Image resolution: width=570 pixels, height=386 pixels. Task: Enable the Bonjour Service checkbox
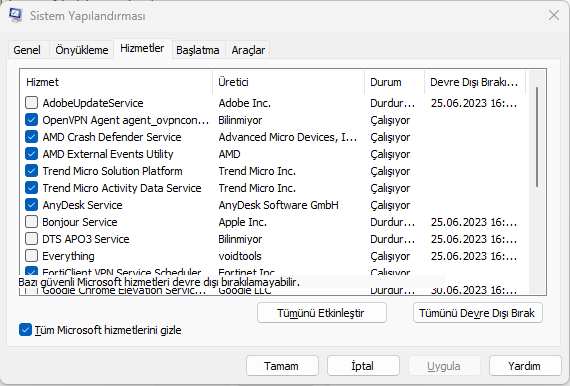(32, 222)
